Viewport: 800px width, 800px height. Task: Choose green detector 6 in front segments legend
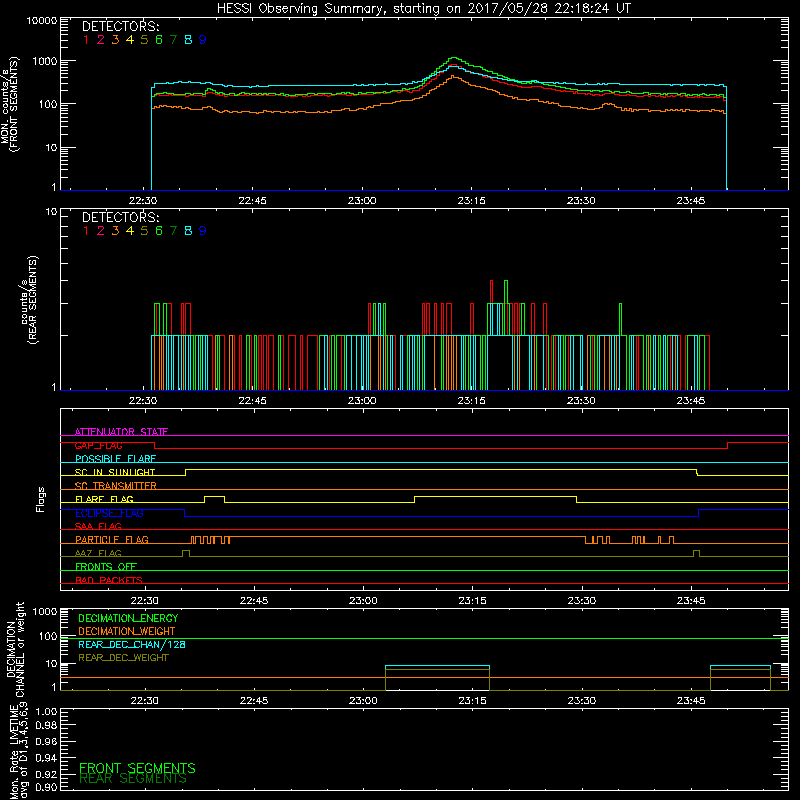point(159,40)
